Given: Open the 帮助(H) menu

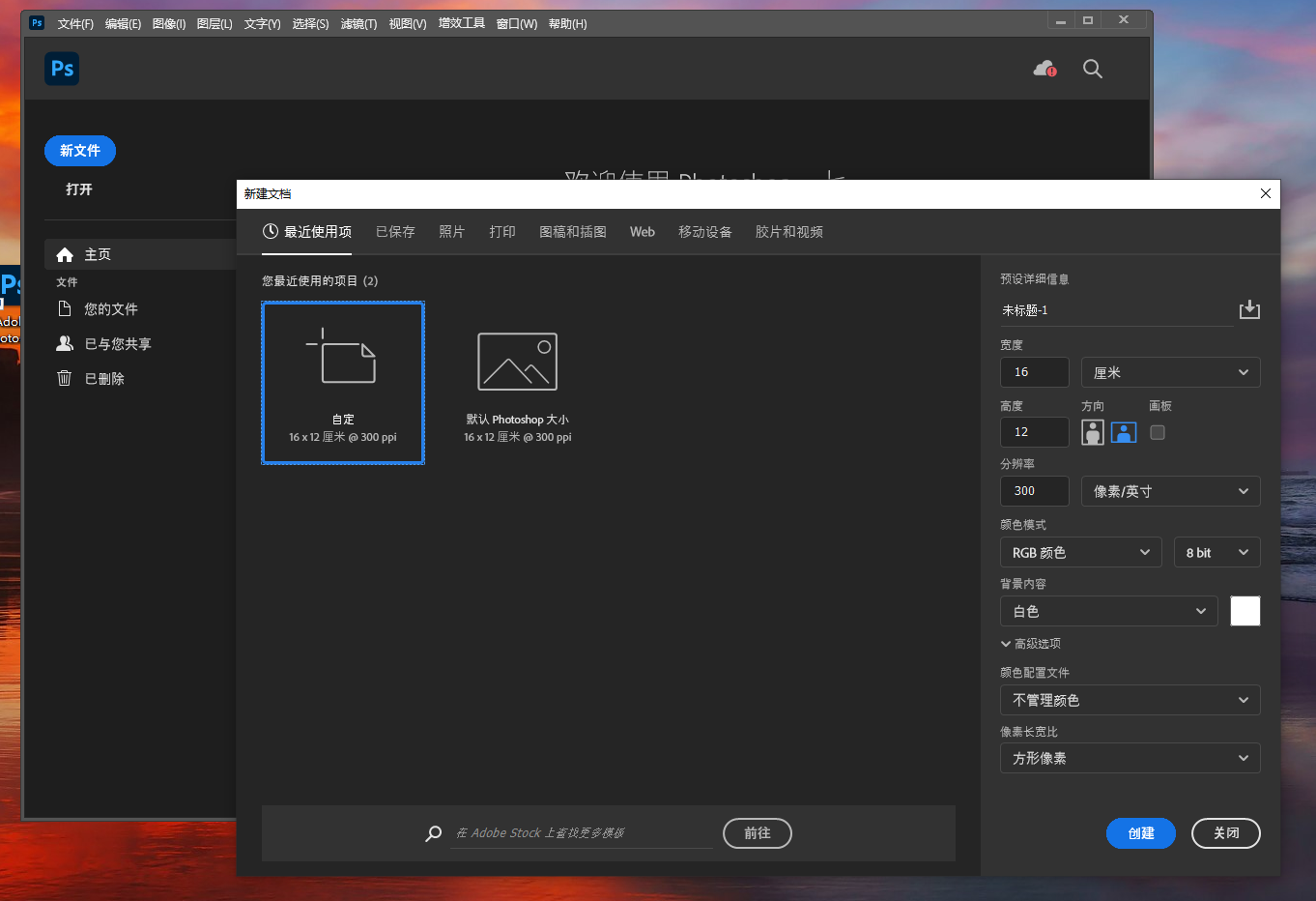Looking at the screenshot, I should tap(568, 23).
